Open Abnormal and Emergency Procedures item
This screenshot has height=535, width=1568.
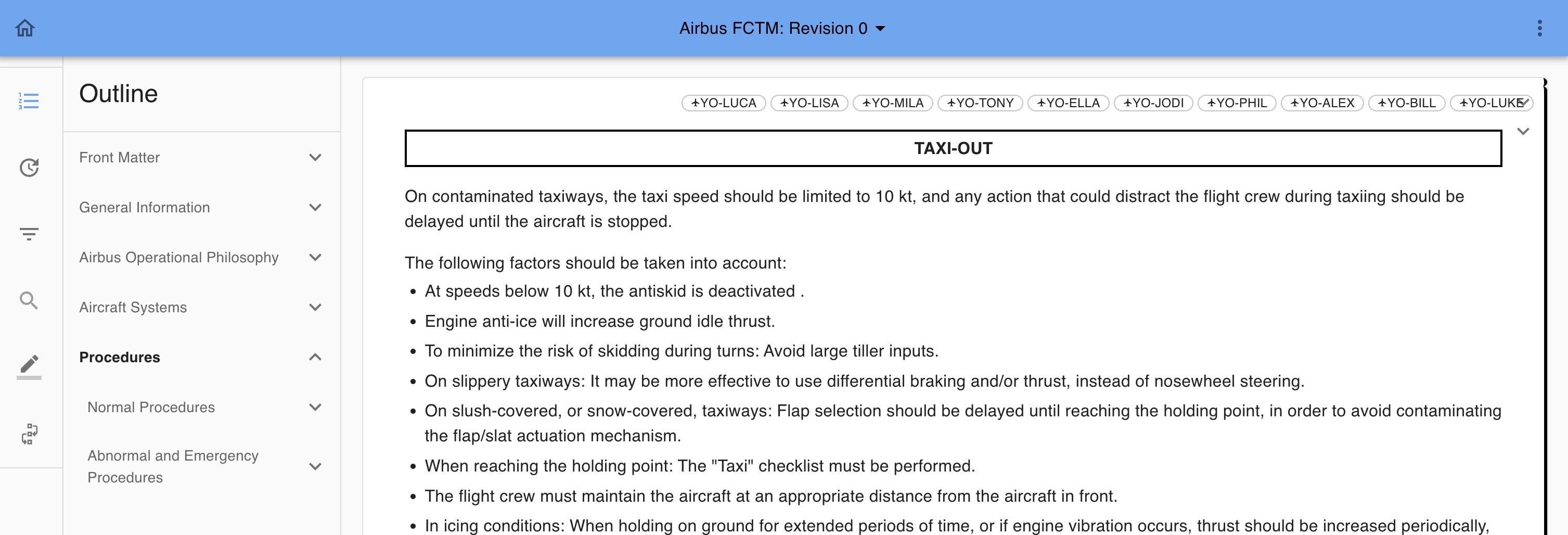[173, 466]
